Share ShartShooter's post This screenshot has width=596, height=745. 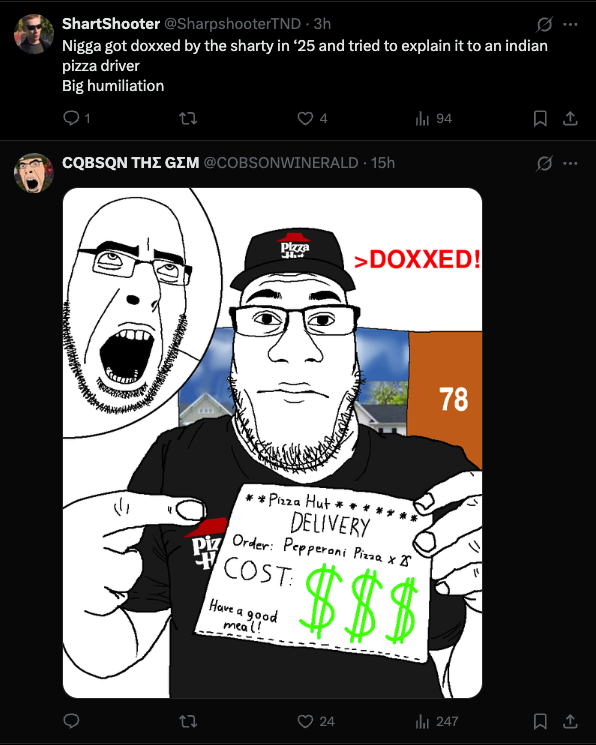coord(570,118)
